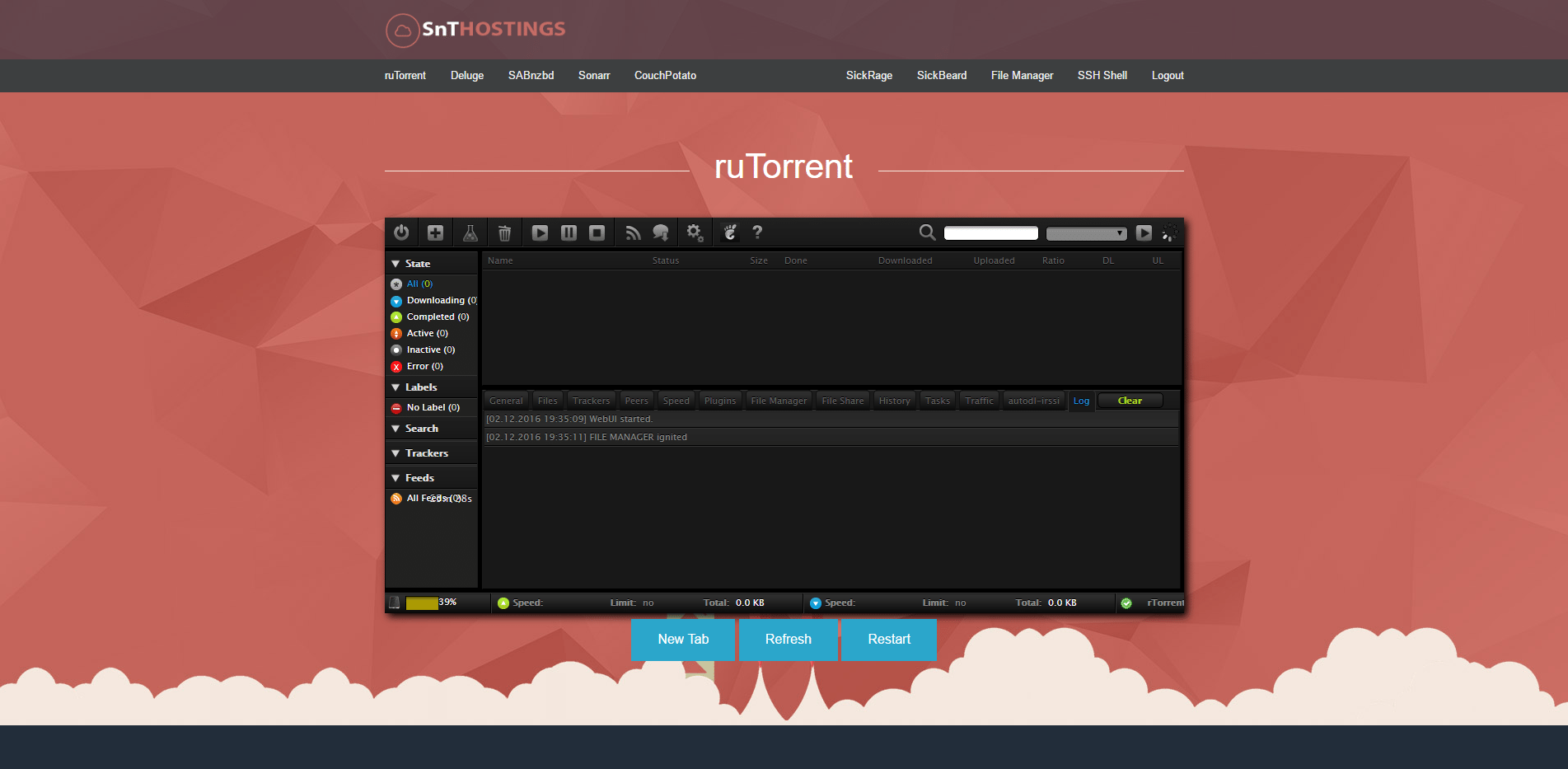
Task: Open the File Share tab
Action: (843, 401)
